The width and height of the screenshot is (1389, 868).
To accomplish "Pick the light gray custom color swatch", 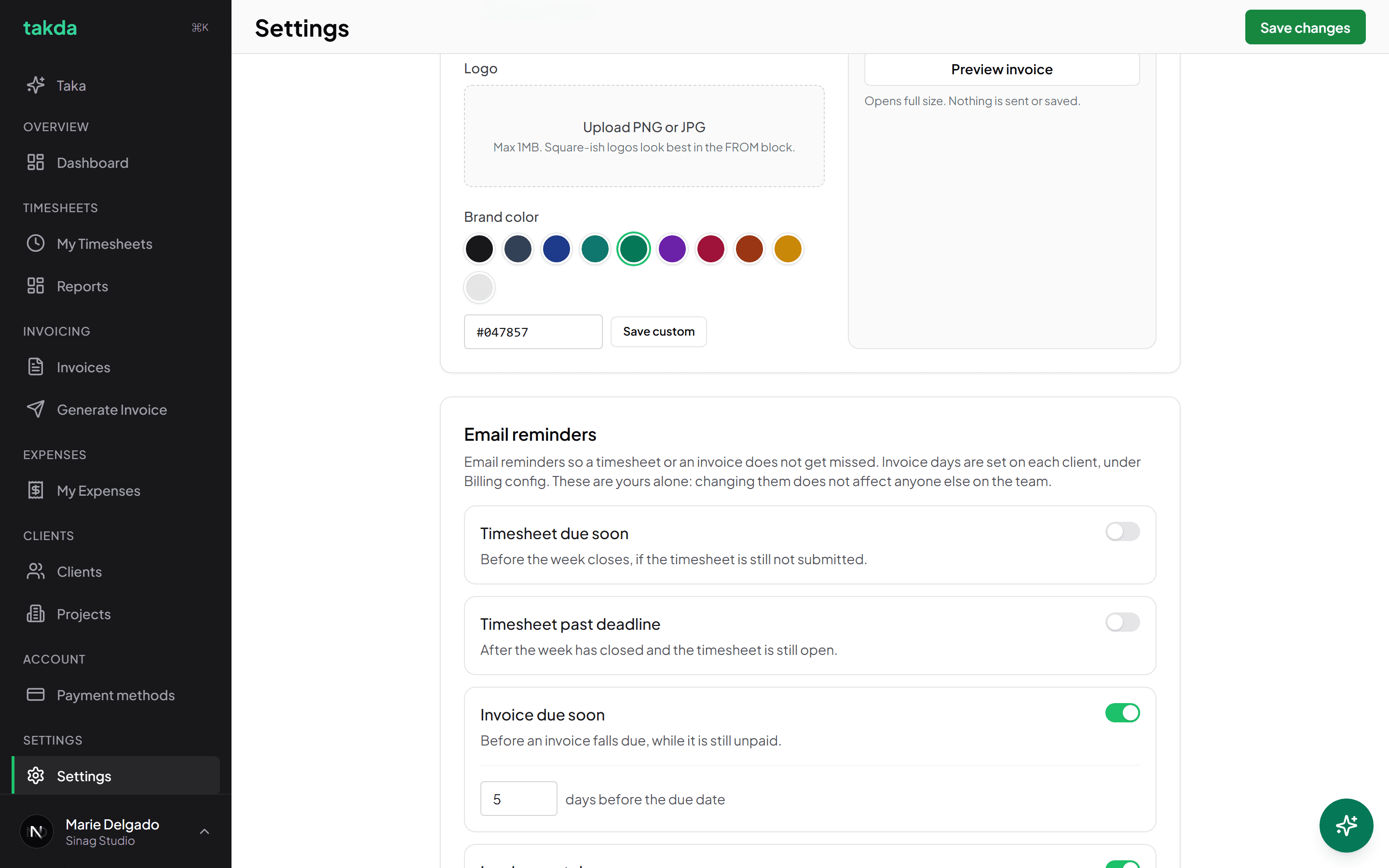I will (479, 287).
